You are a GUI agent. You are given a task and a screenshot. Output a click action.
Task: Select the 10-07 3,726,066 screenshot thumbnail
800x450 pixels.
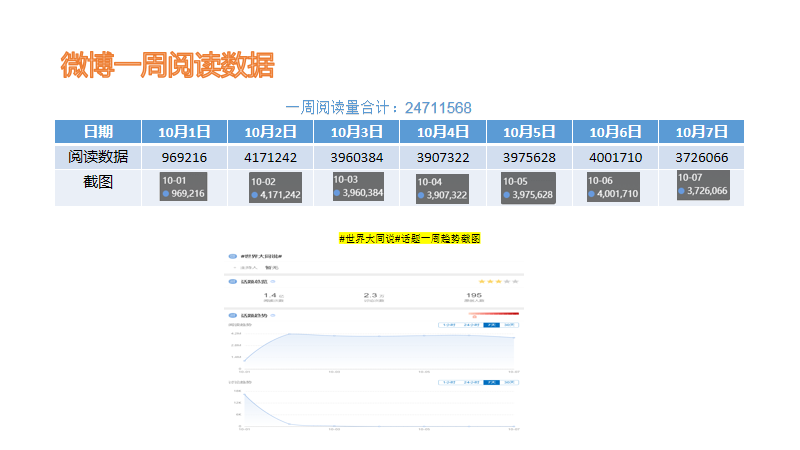point(703,185)
